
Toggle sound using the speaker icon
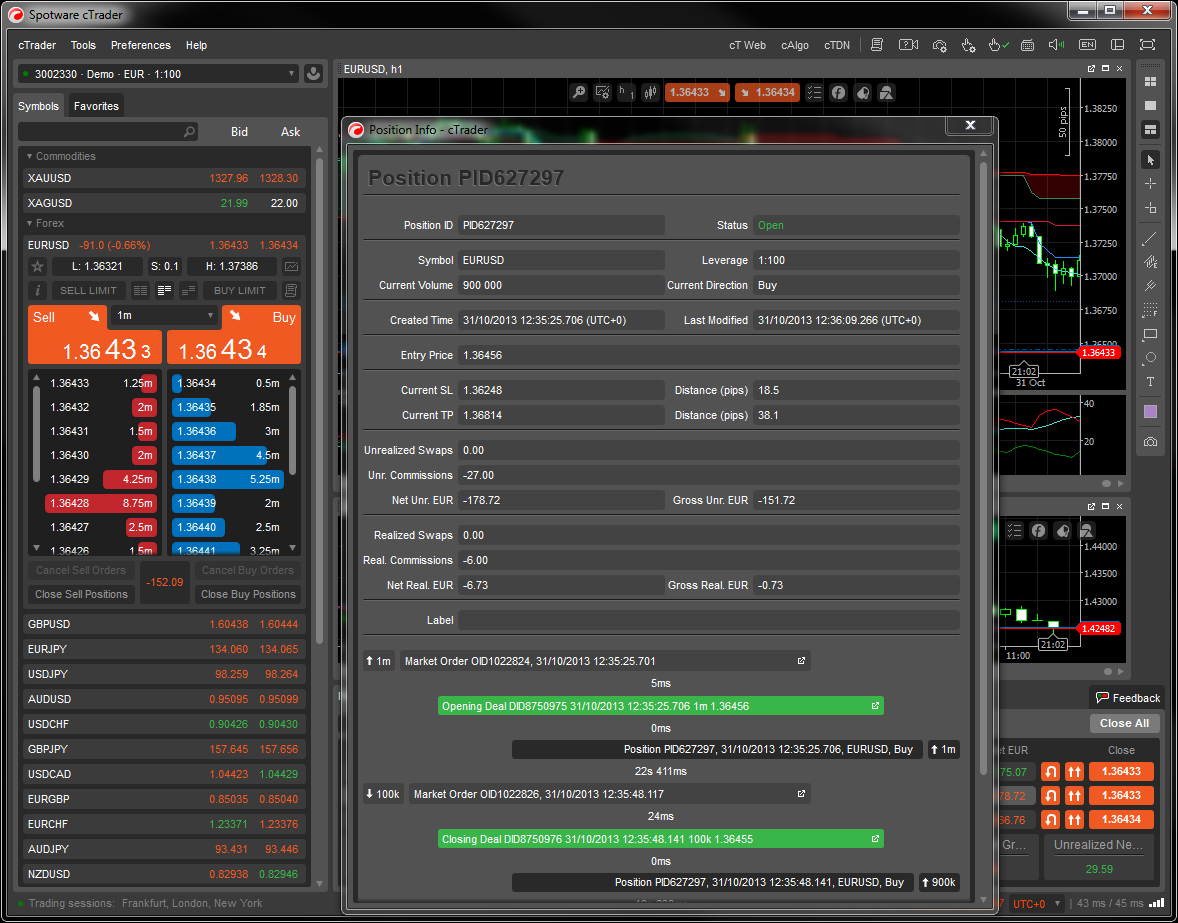click(x=1055, y=45)
